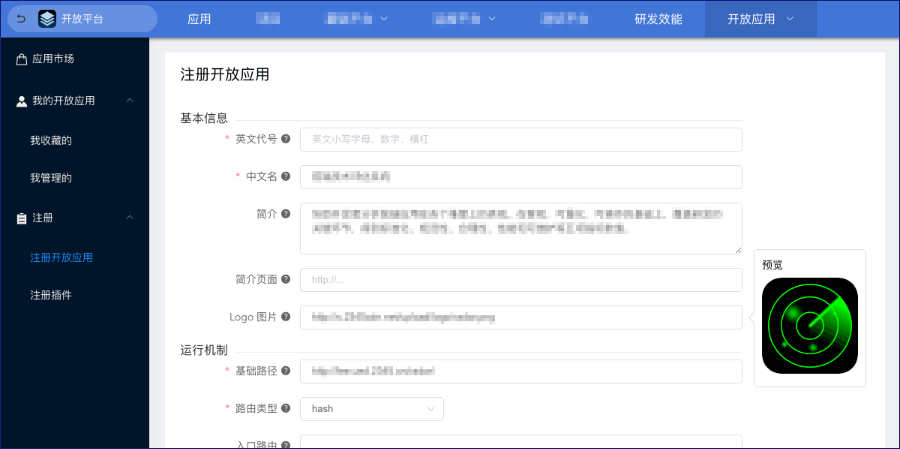Screen dimensions: 900x449
Task: Expand the 开放应用 top menu chevron
Action: (790, 19)
